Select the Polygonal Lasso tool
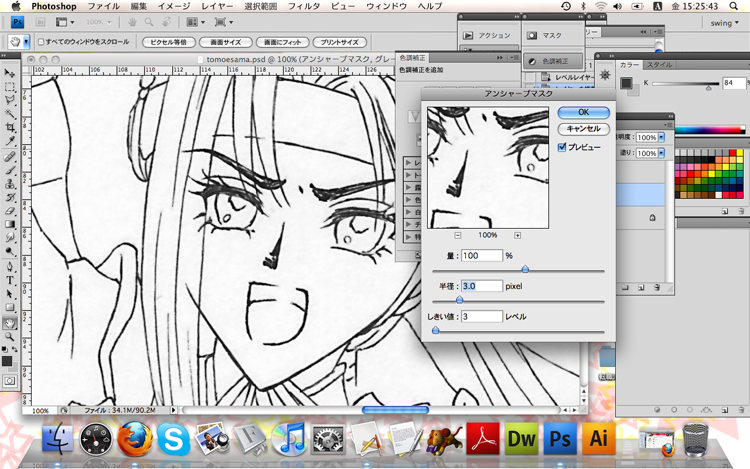This screenshot has width=750, height=469. click(x=9, y=100)
